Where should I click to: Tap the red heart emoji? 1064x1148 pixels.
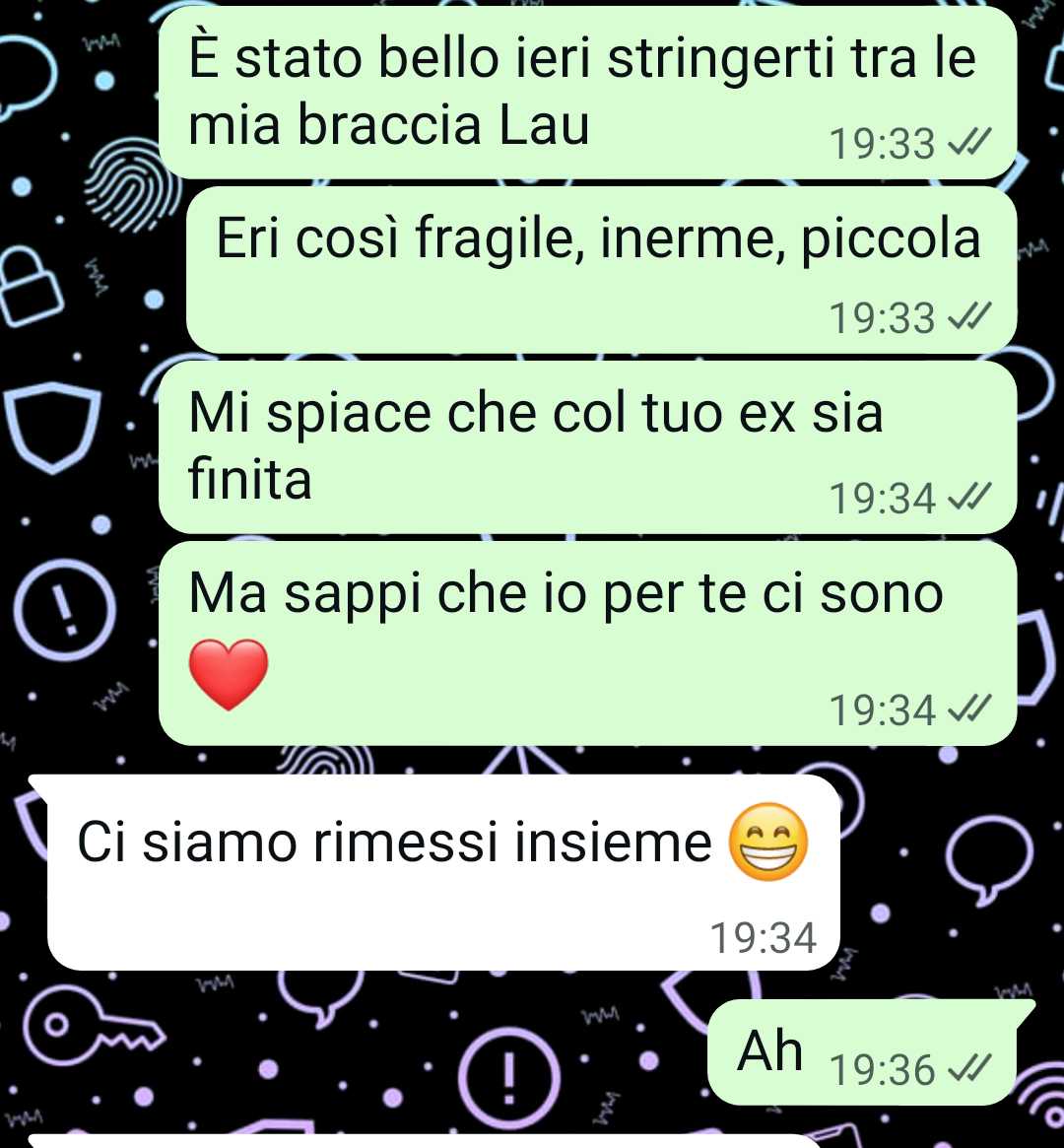coord(229,674)
